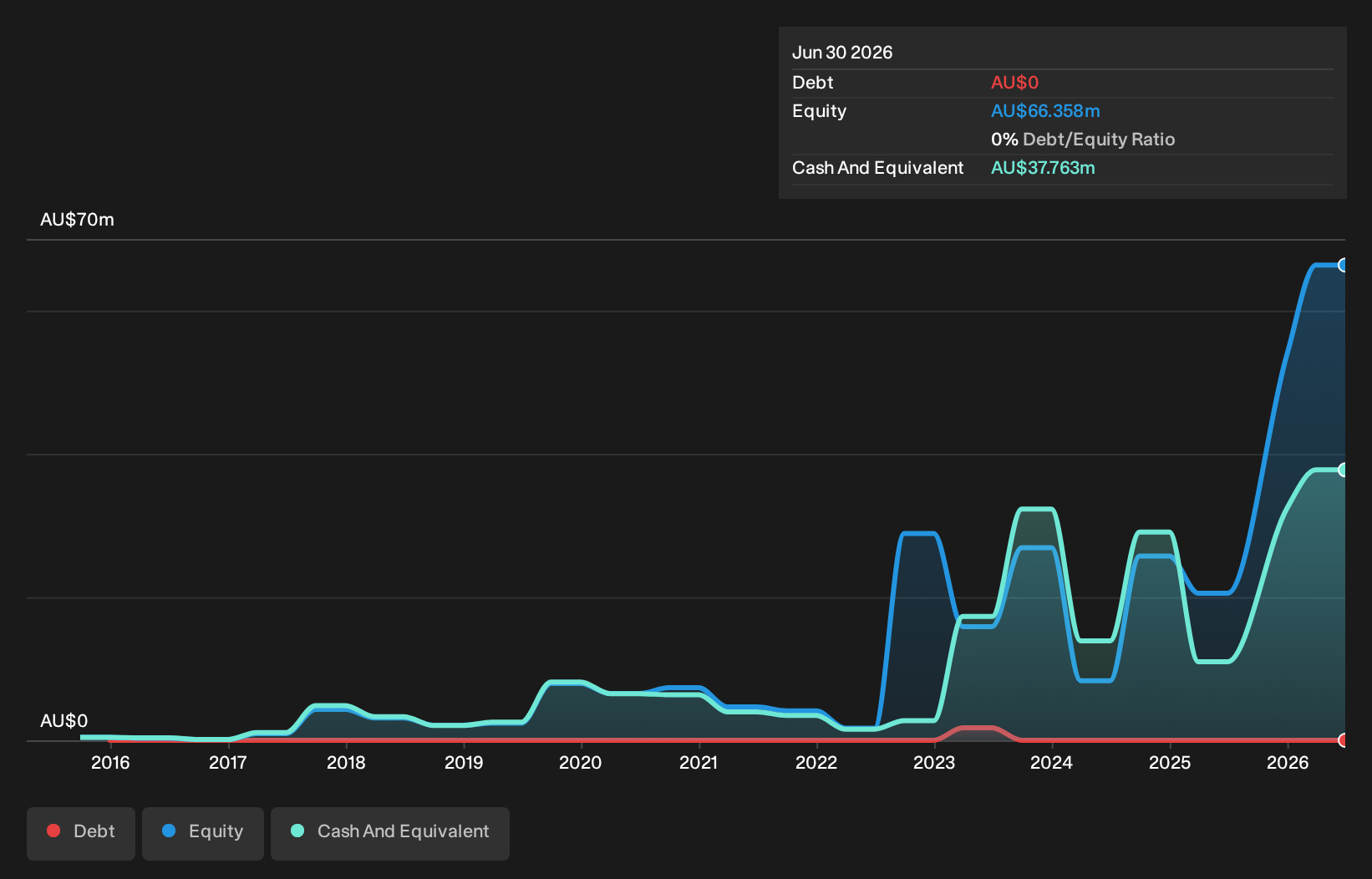Click the 2023 x-axis label

click(934, 762)
